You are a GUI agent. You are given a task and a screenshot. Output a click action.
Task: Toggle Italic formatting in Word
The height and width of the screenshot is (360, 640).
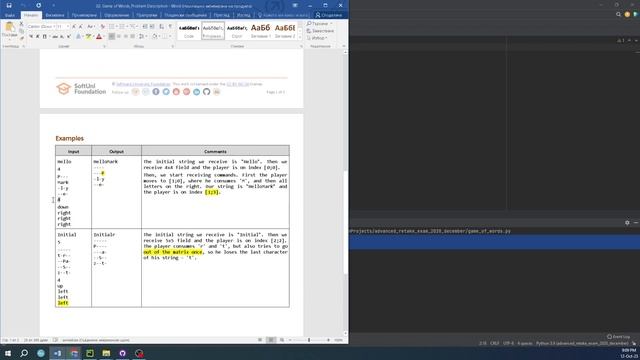point(38,37)
